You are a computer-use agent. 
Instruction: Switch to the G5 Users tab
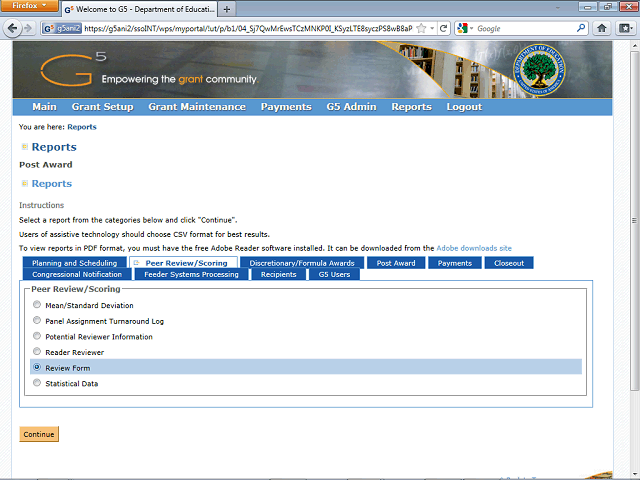coord(334,274)
